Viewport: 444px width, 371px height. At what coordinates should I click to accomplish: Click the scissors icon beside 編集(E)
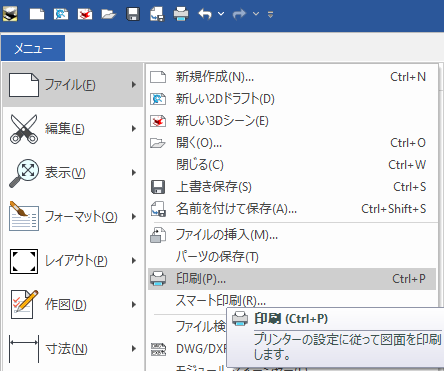(24, 129)
